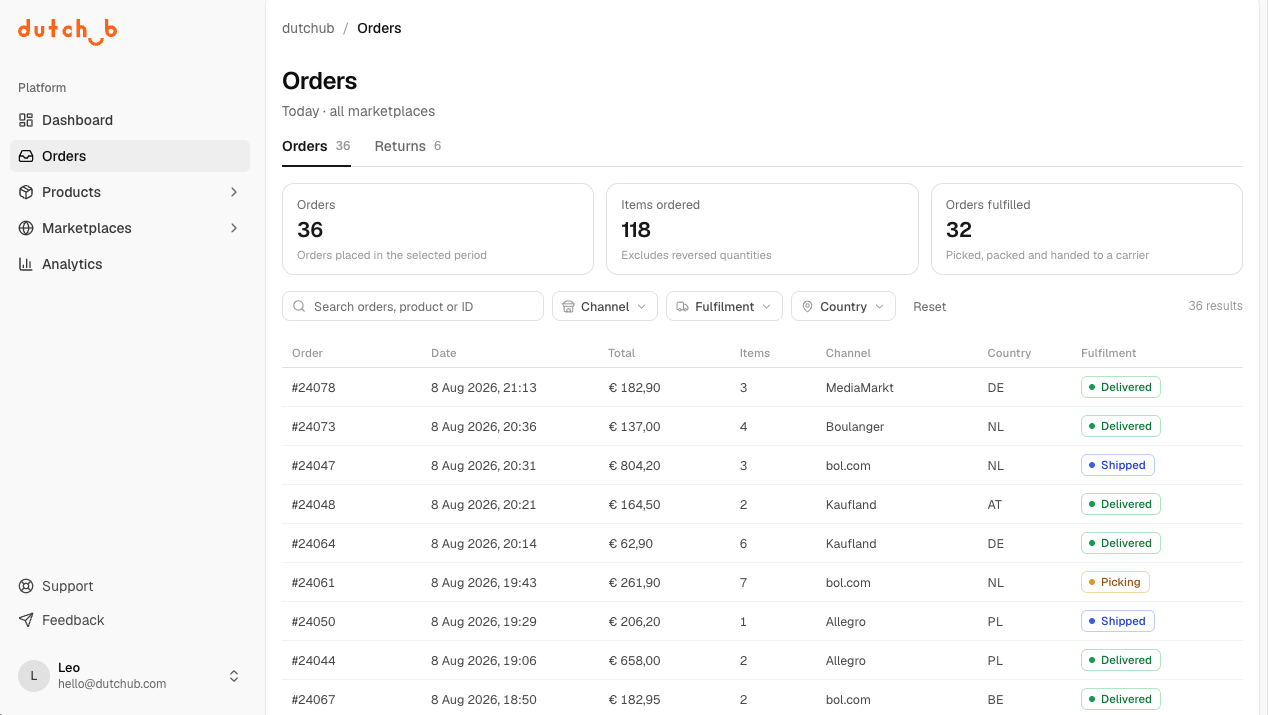
Task: Select the Items ordered summary card
Action: point(762,229)
